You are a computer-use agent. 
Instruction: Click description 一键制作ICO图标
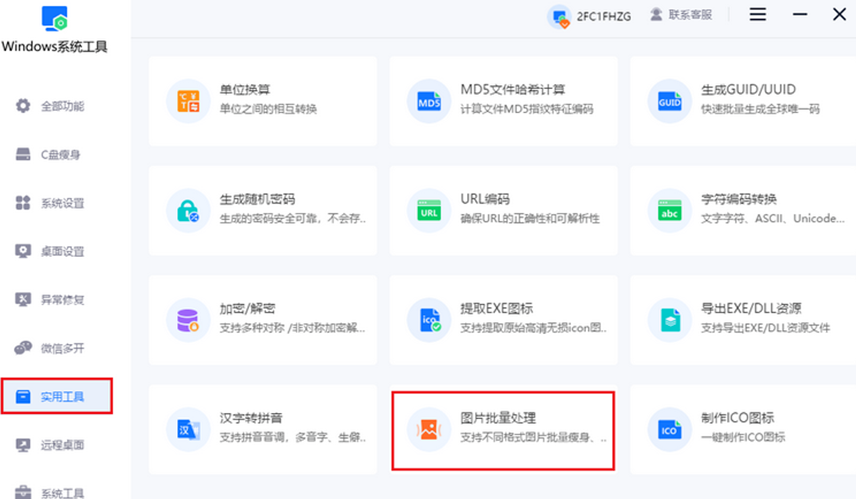743,437
